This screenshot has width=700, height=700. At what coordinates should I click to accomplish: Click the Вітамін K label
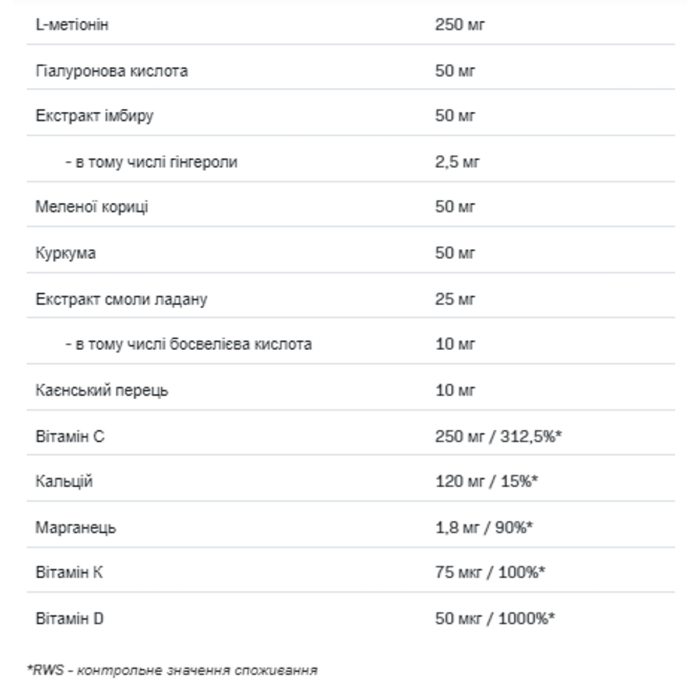(x=69, y=572)
